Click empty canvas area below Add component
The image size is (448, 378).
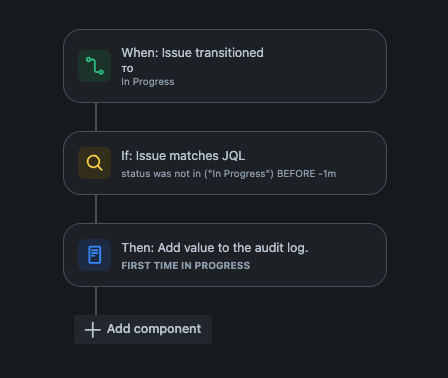click(x=224, y=362)
